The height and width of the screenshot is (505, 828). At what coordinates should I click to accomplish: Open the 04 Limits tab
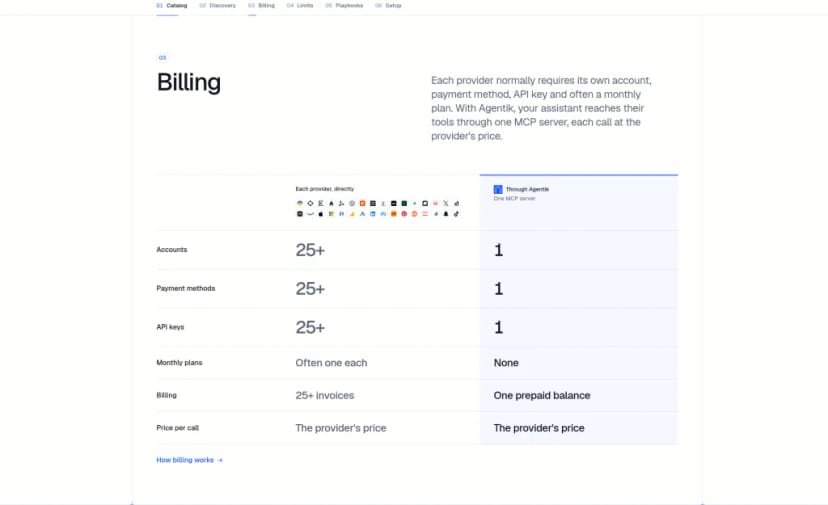click(x=300, y=5)
